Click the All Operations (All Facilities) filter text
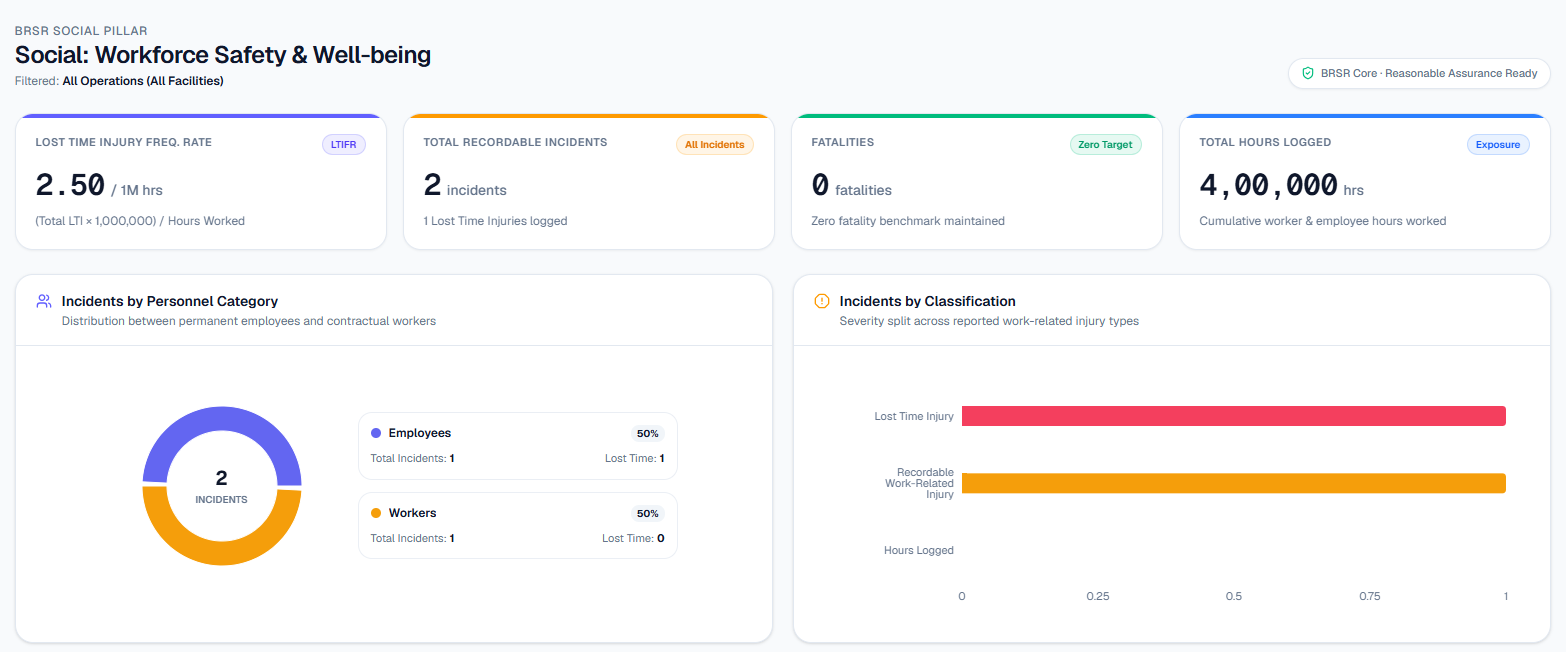The image size is (1566, 652). pyautogui.click(x=143, y=81)
